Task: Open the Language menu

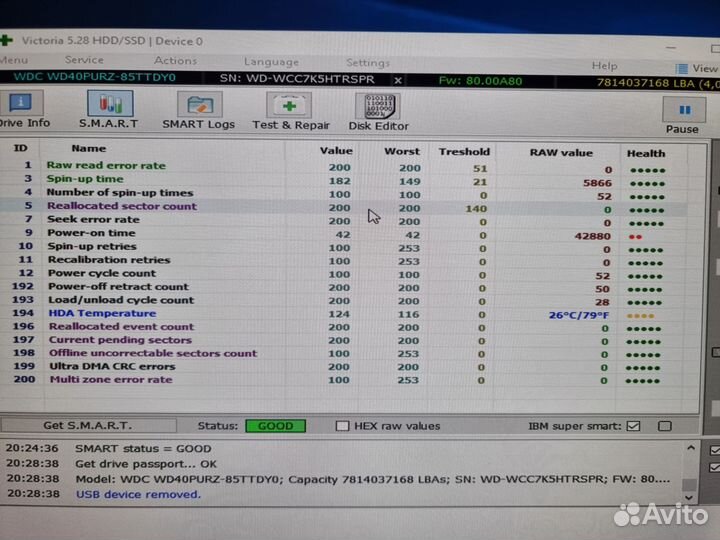Action: [x=271, y=62]
